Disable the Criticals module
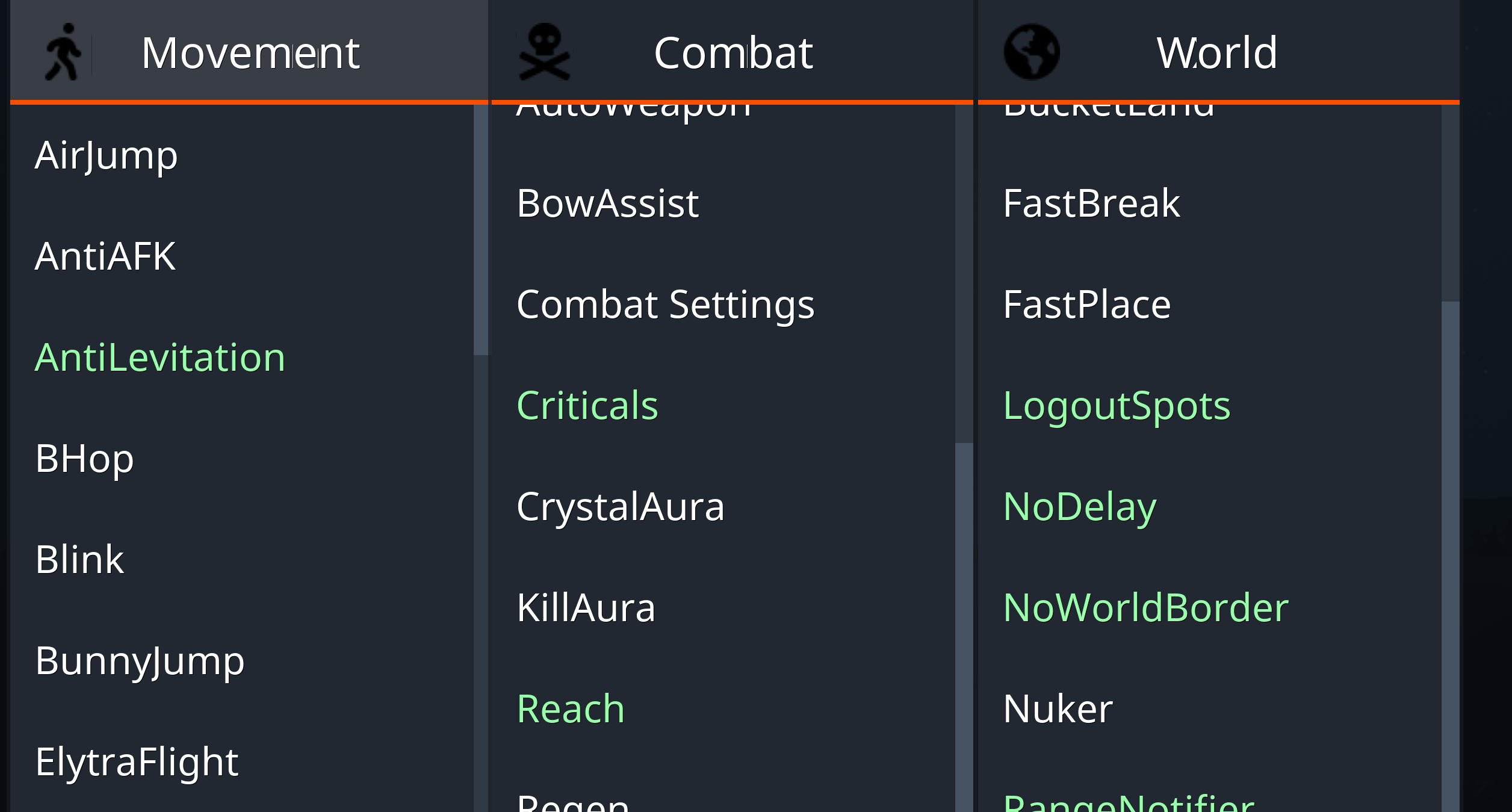Screen dimensions: 1512x812 coord(723,405)
